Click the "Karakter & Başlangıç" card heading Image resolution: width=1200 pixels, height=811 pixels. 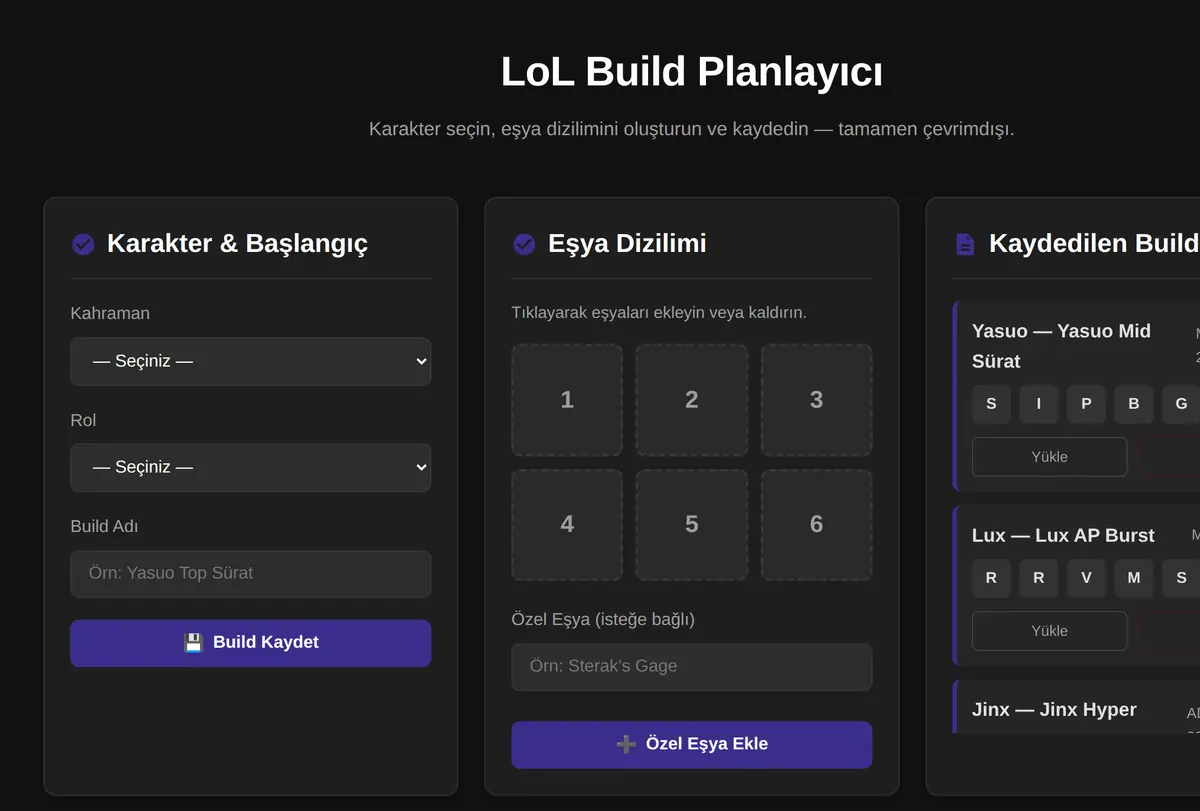(237, 244)
